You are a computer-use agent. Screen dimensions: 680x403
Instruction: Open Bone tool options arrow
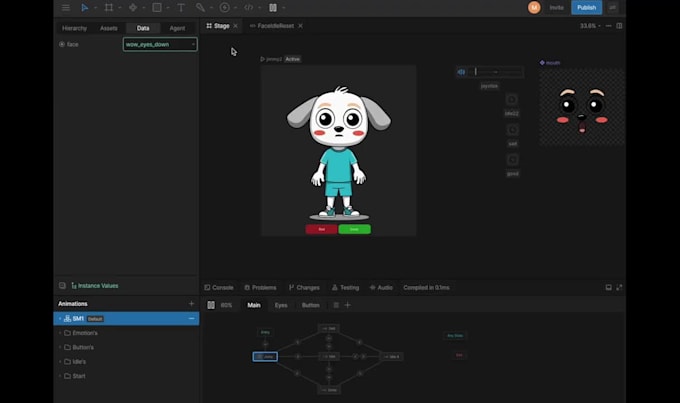pyautogui.click(x=211, y=8)
